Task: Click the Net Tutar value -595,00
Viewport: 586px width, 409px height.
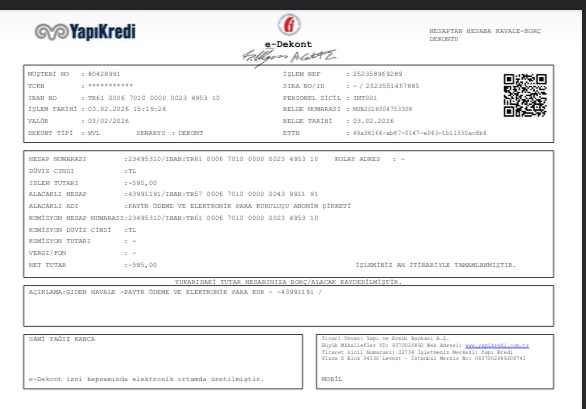Action: [142, 265]
